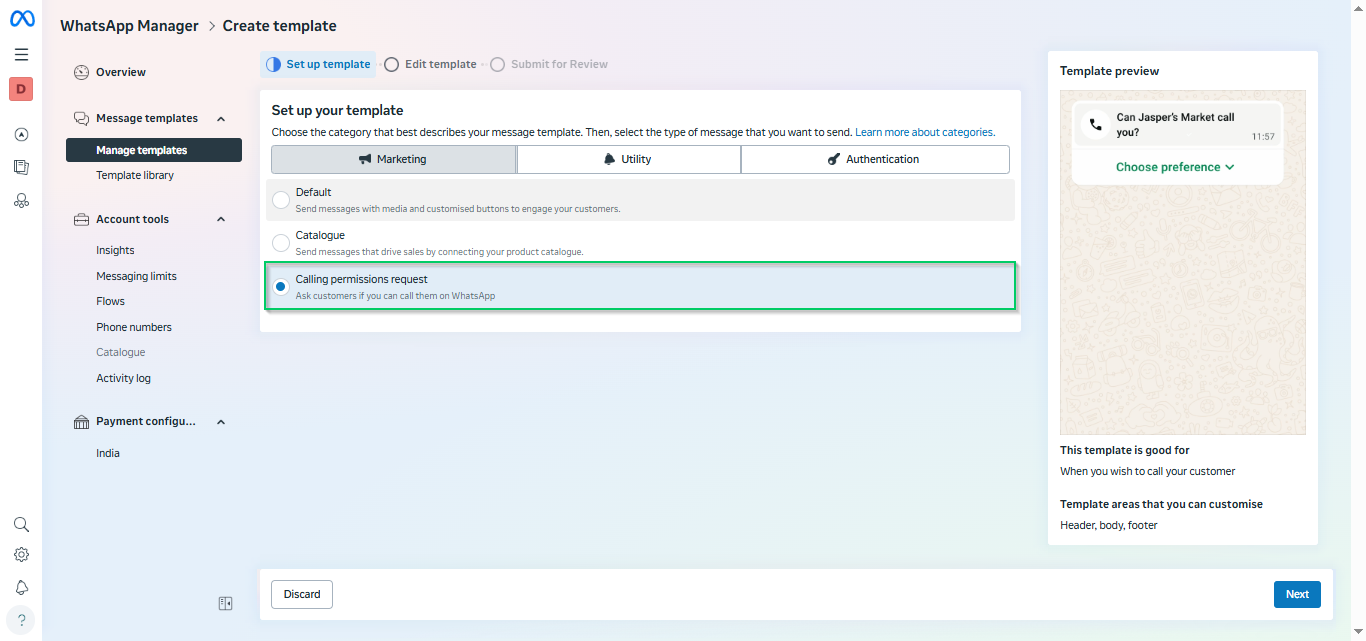The image size is (1366, 641).
Task: Open Learn more about categories link
Action: point(924,132)
